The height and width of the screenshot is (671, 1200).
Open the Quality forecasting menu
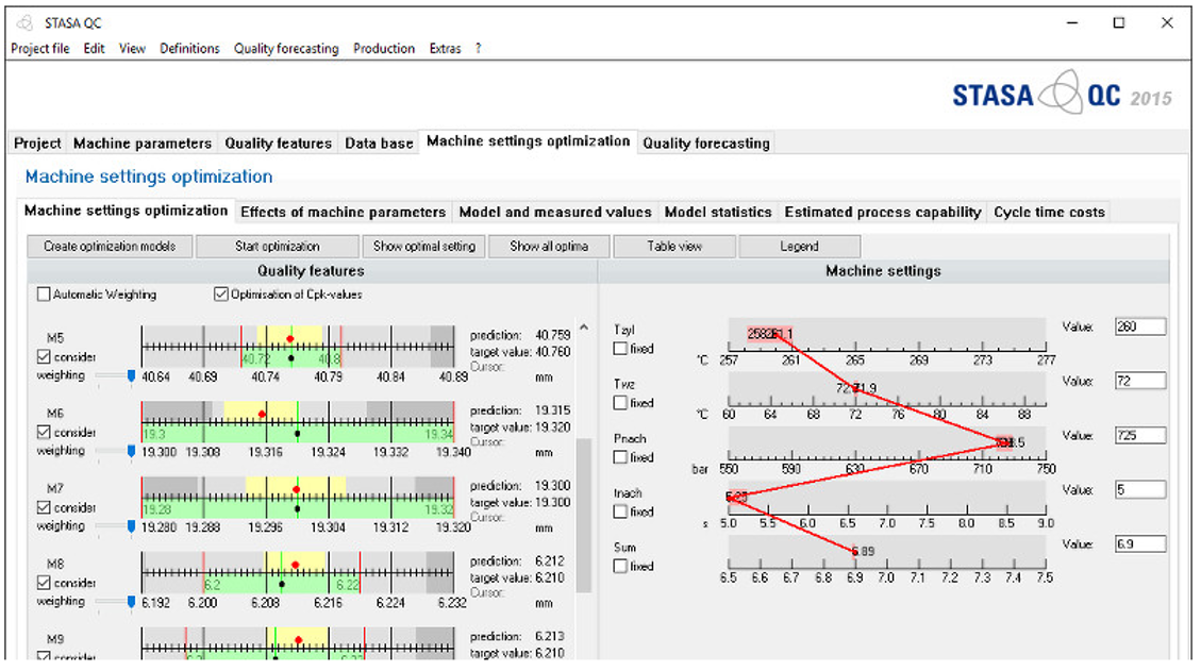tap(286, 48)
